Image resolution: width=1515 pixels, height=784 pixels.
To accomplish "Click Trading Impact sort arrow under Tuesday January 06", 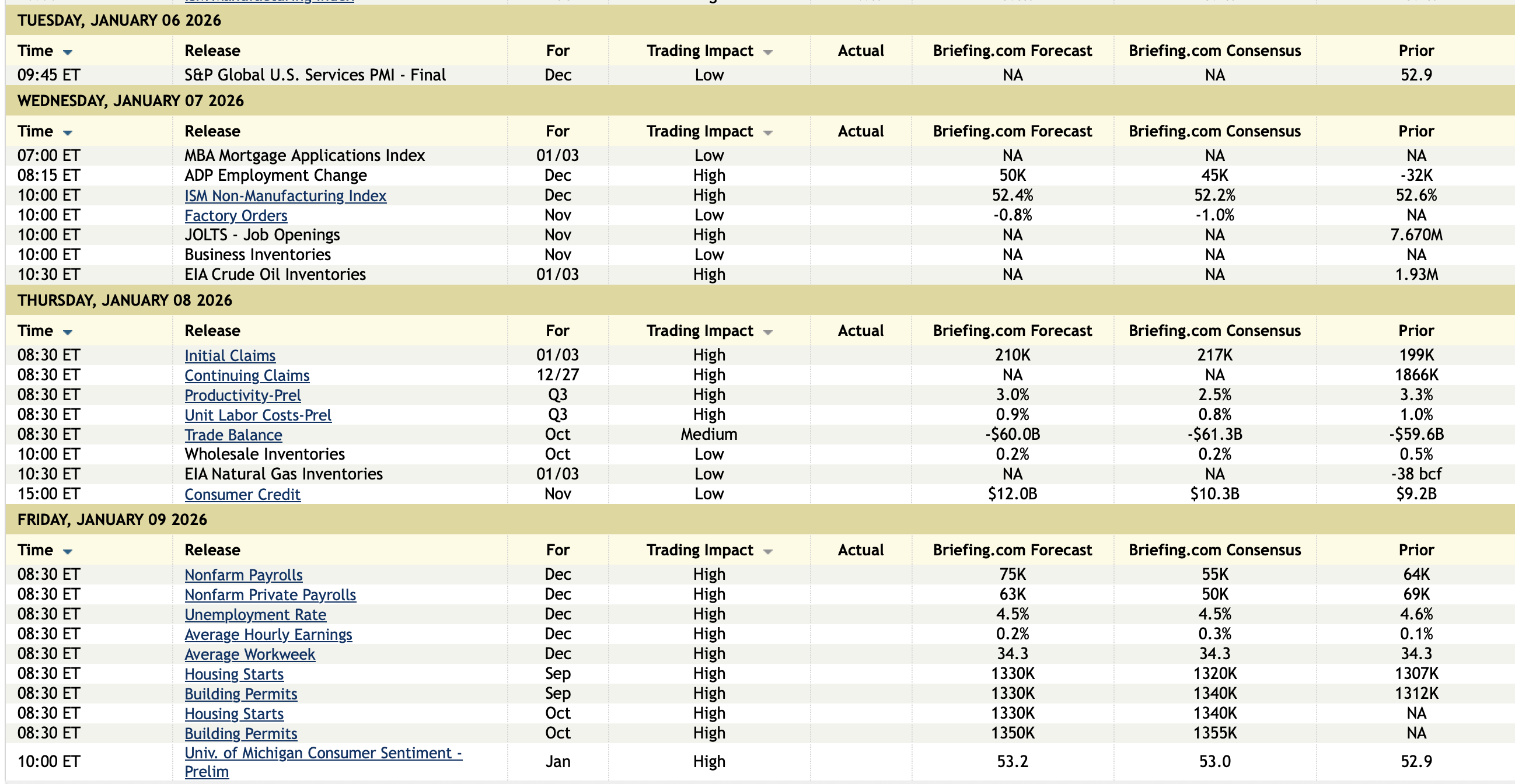I will [767, 52].
